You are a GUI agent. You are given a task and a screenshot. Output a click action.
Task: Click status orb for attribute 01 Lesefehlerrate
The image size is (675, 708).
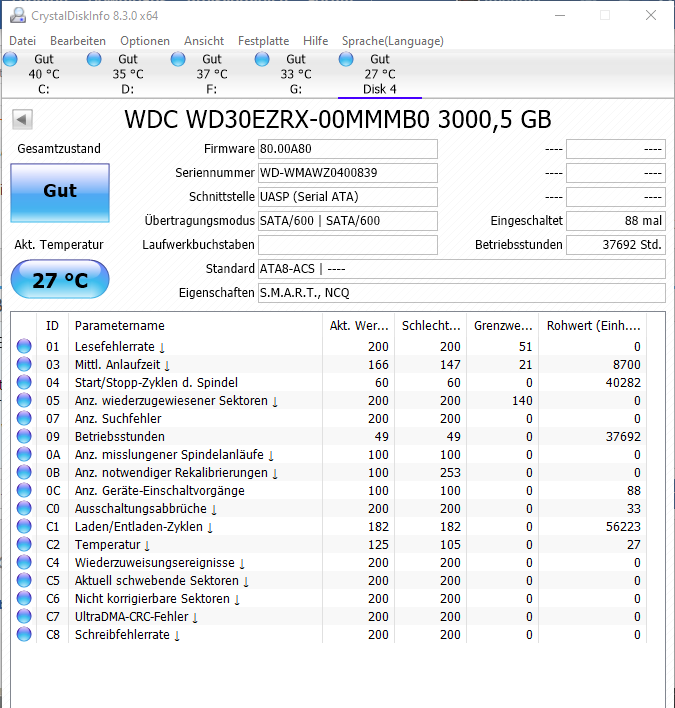24,346
